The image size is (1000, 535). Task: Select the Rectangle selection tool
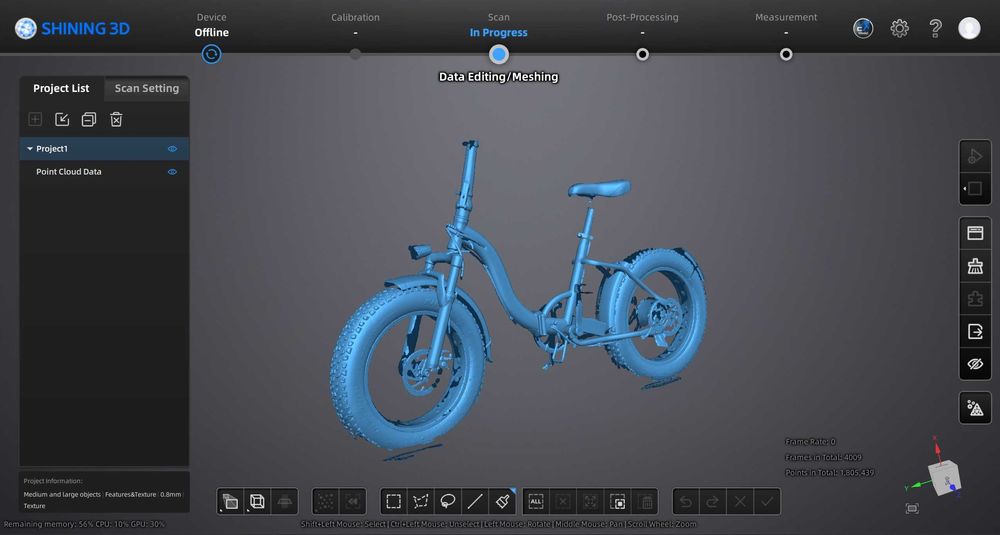(393, 502)
